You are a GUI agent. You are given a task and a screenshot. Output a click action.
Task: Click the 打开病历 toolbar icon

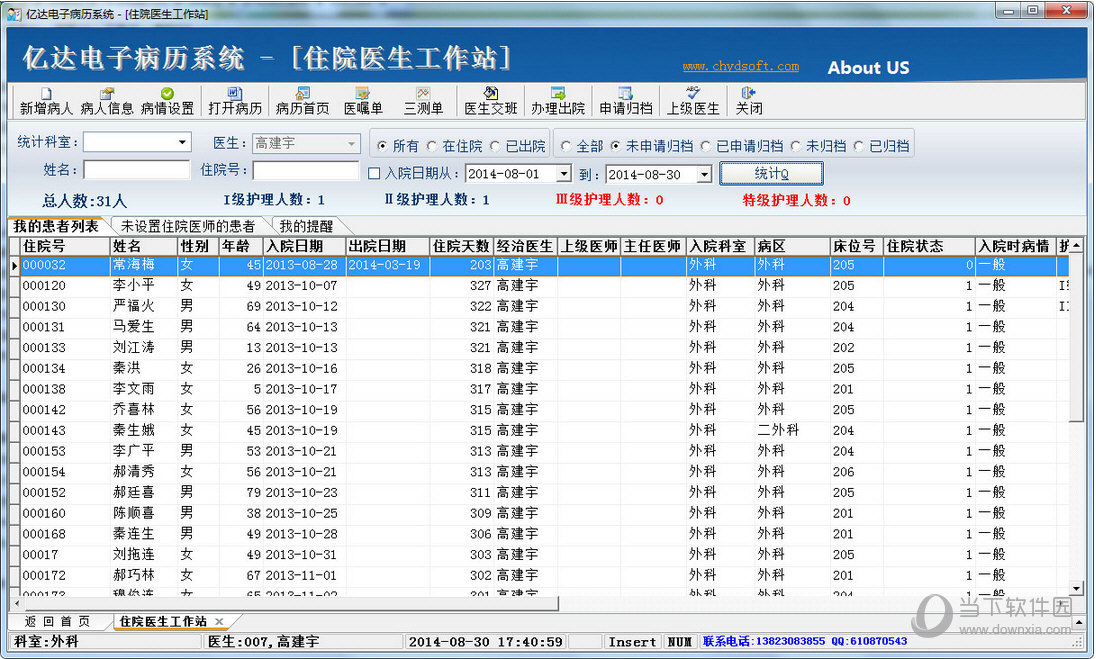235,101
